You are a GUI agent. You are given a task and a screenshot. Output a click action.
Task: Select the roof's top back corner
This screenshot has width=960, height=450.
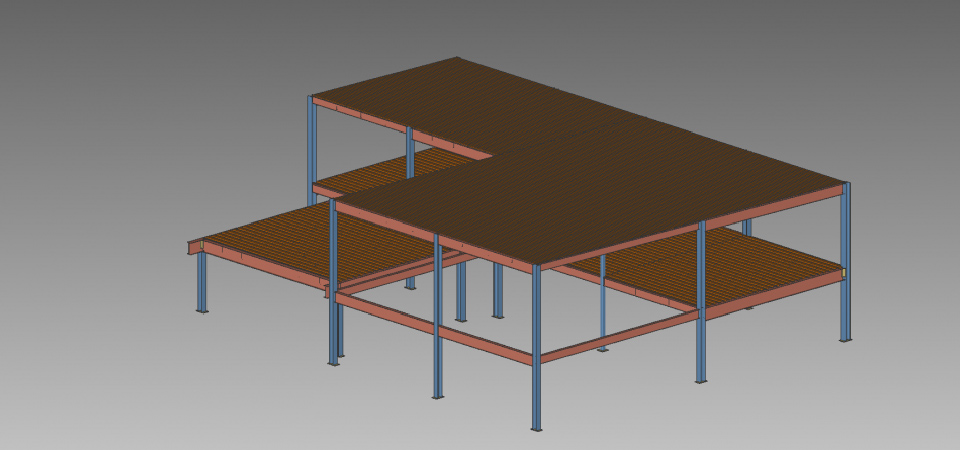coord(458,58)
